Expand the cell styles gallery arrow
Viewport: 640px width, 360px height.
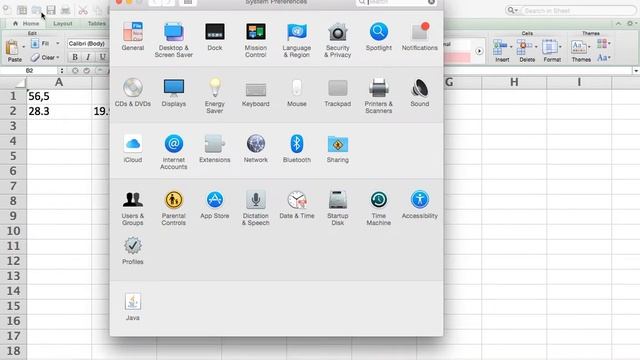pyautogui.click(x=479, y=51)
